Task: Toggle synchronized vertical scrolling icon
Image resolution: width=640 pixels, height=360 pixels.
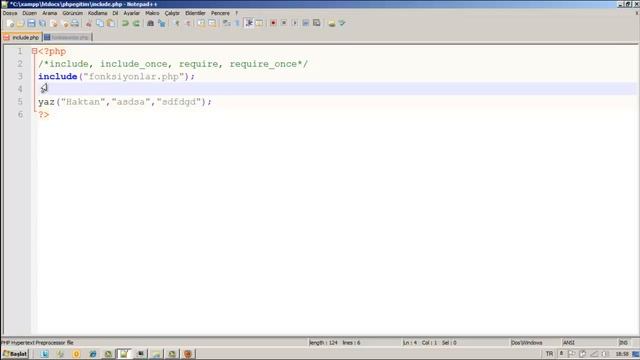Action: click(x=201, y=23)
